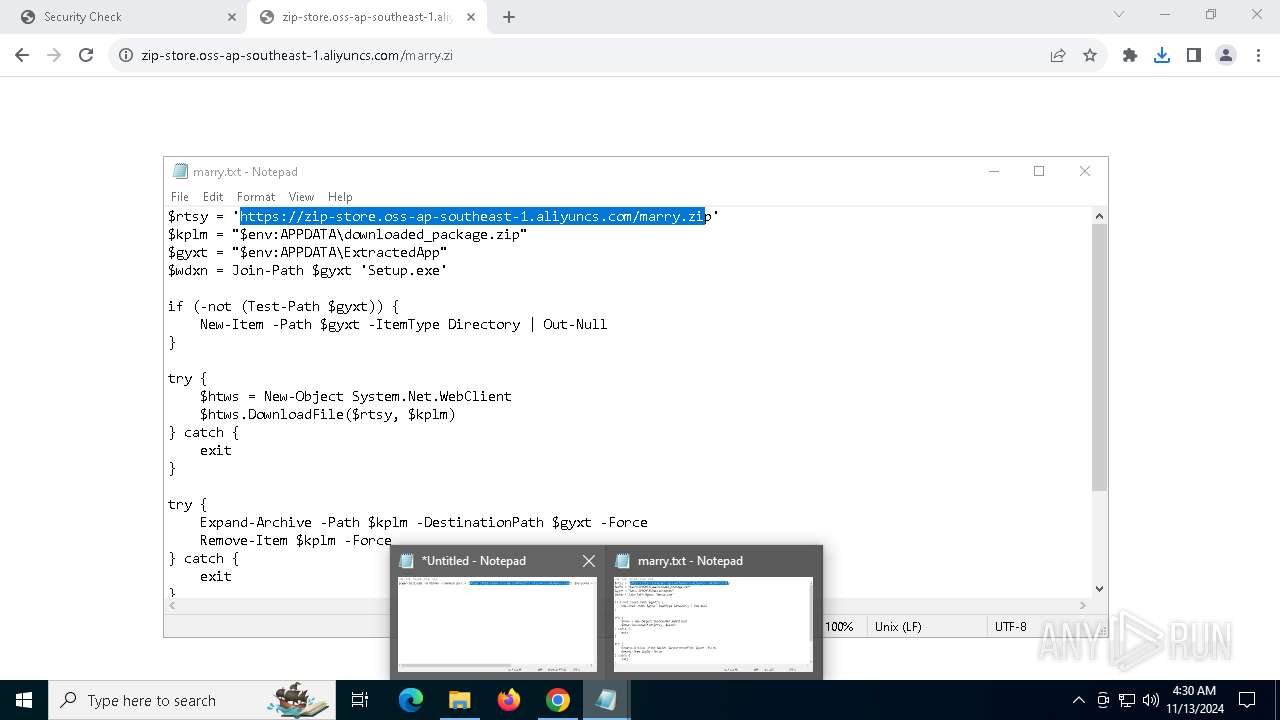The image size is (1280, 720).
Task: Open the Help menu in Notepad
Action: pyautogui.click(x=340, y=197)
